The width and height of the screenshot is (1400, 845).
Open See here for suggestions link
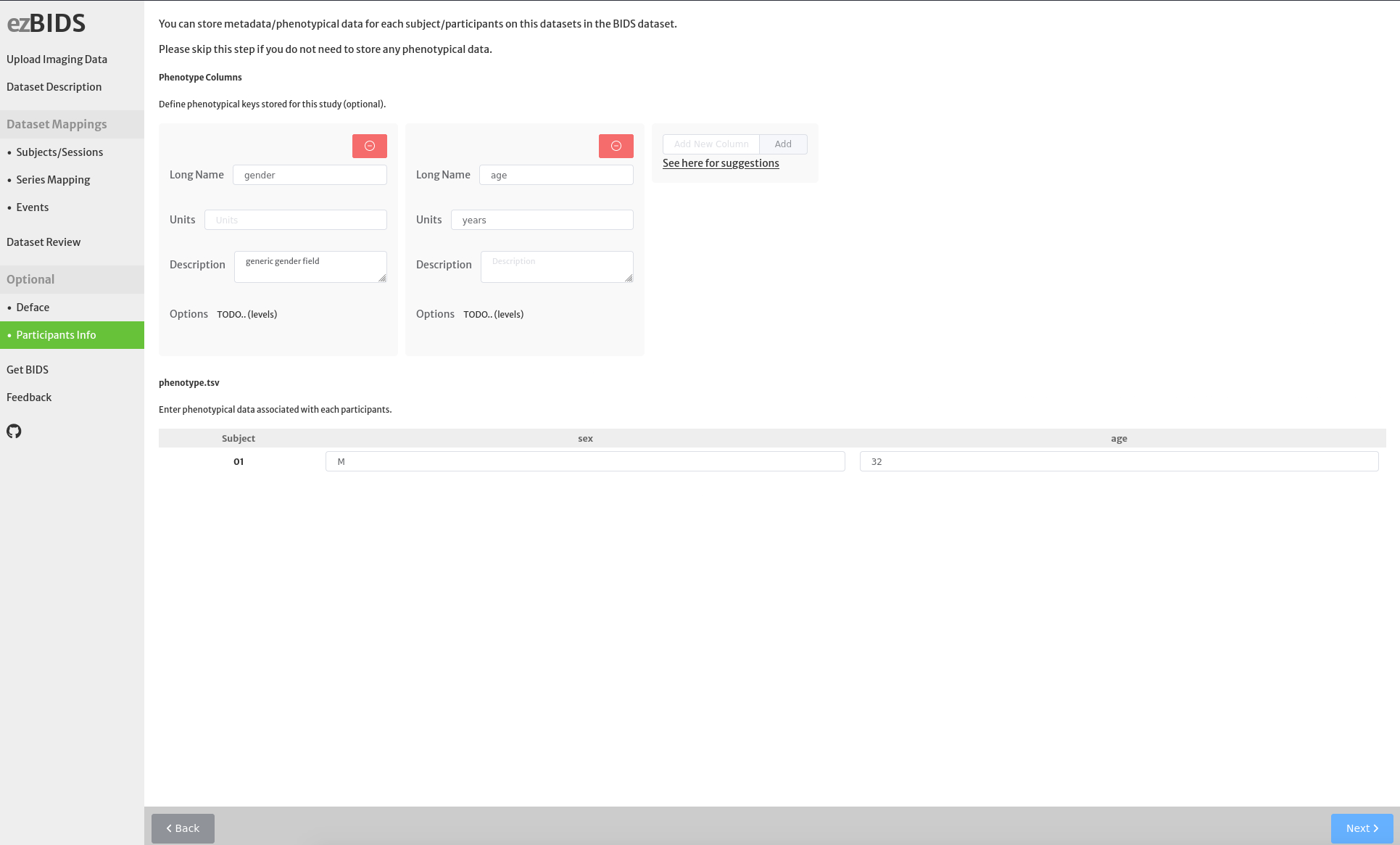click(x=721, y=163)
